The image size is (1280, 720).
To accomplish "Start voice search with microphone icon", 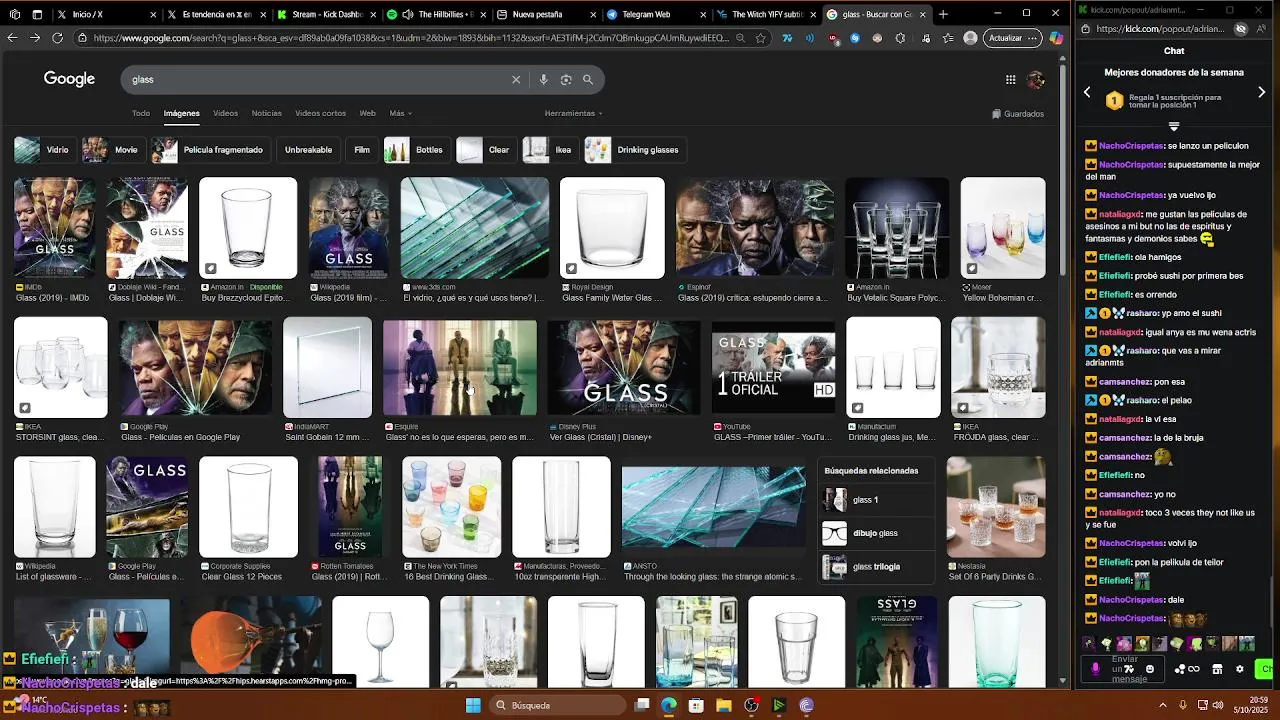I will [x=543, y=80].
